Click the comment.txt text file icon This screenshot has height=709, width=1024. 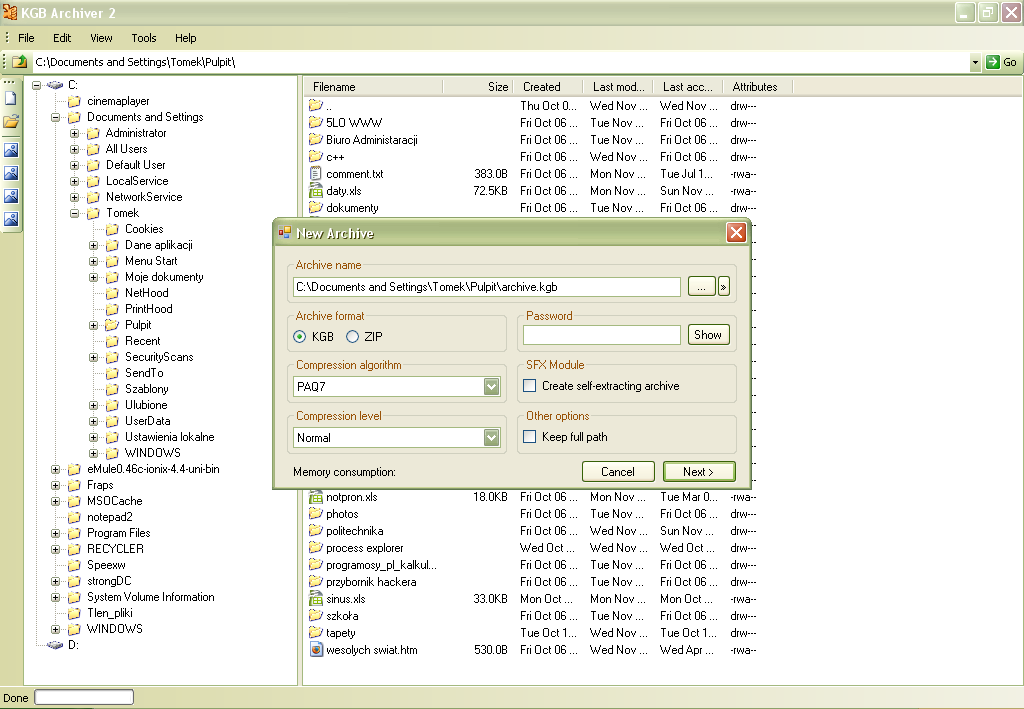(x=316, y=174)
